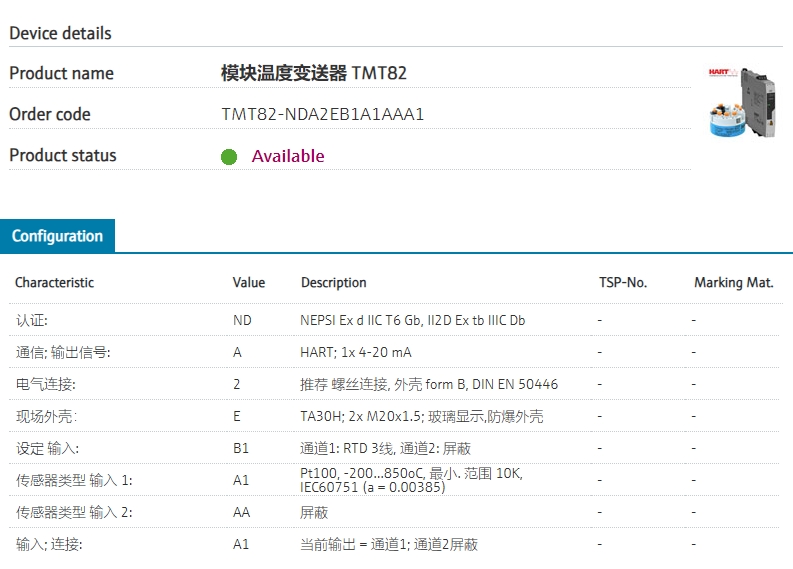
Task: Select the order code TMT82-NDA2EB1A1AAA1 text
Action: [x=323, y=114]
